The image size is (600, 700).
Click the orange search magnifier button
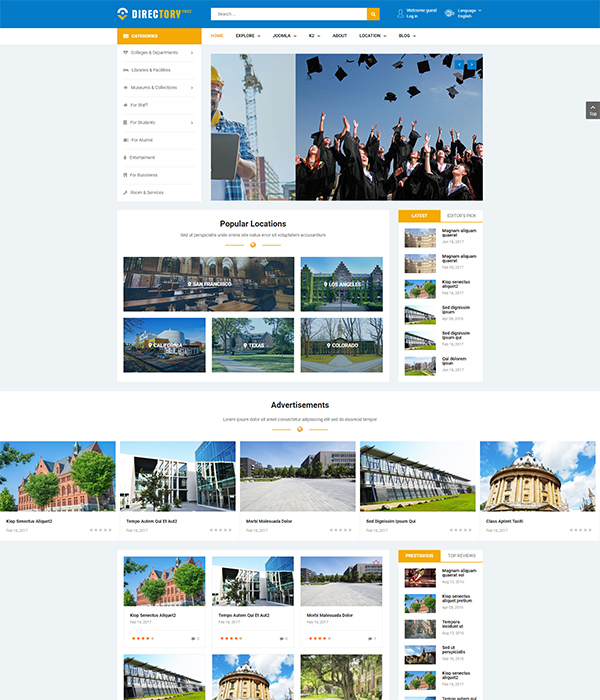coord(373,14)
